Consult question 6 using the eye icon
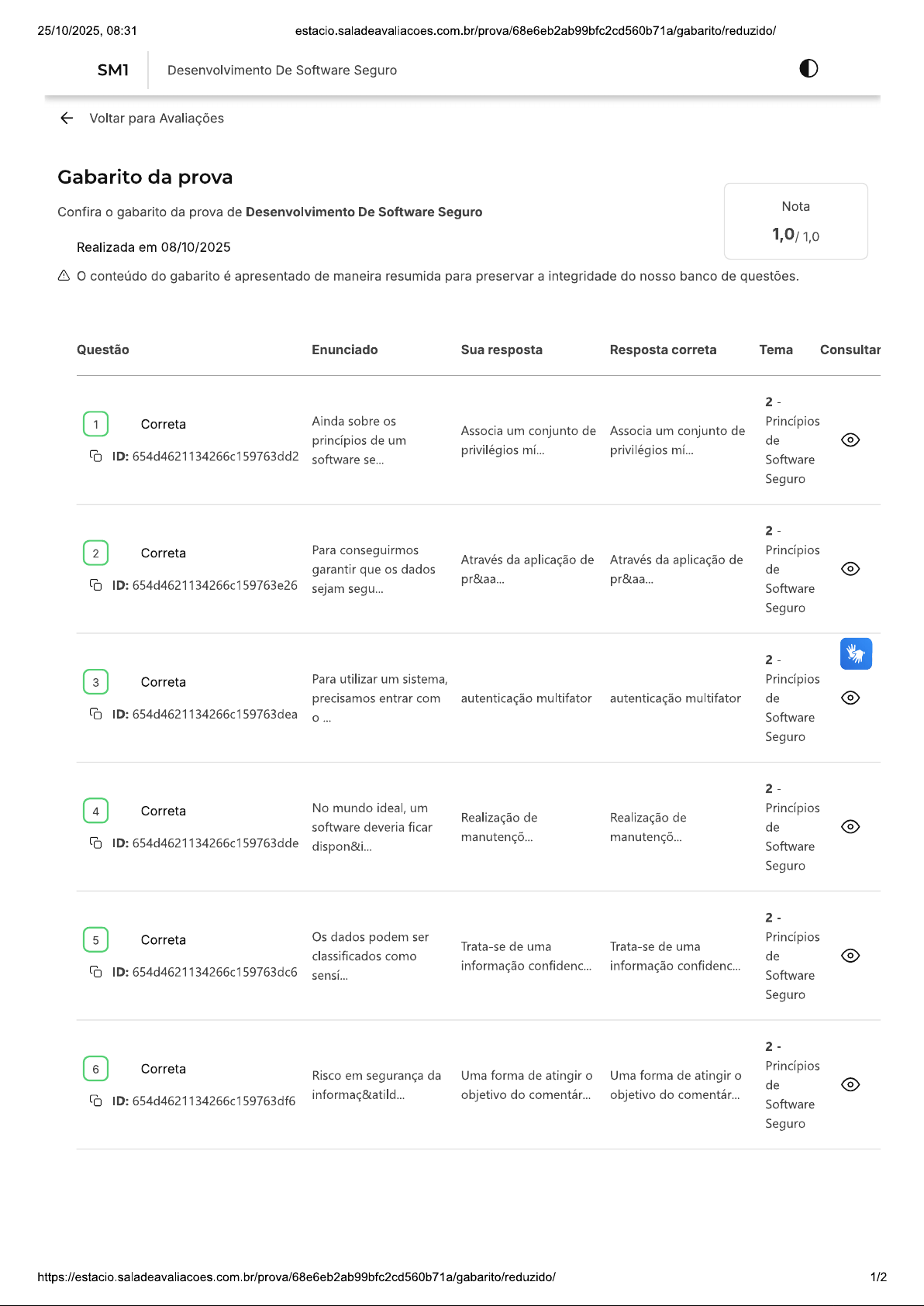 tap(850, 1084)
